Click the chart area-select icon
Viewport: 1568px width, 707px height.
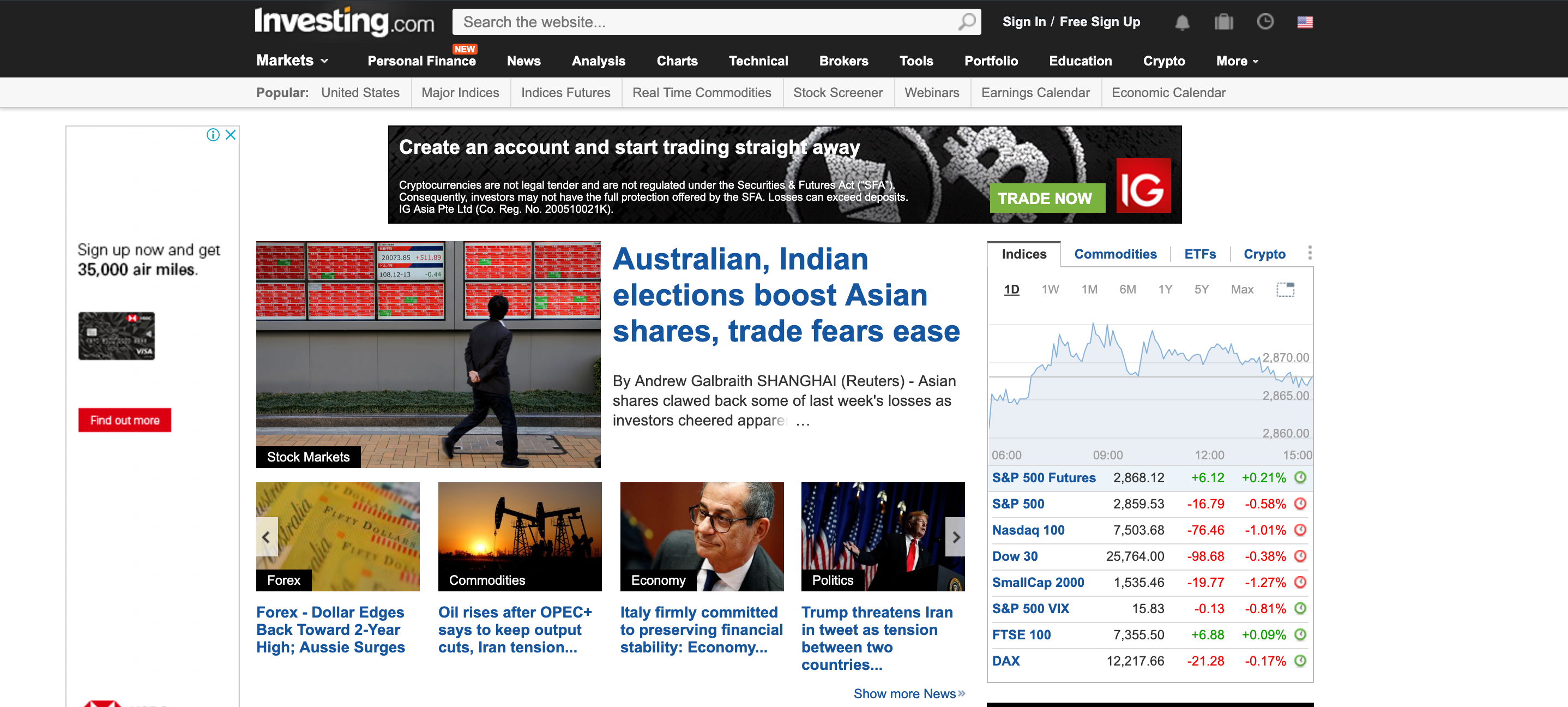pyautogui.click(x=1285, y=289)
